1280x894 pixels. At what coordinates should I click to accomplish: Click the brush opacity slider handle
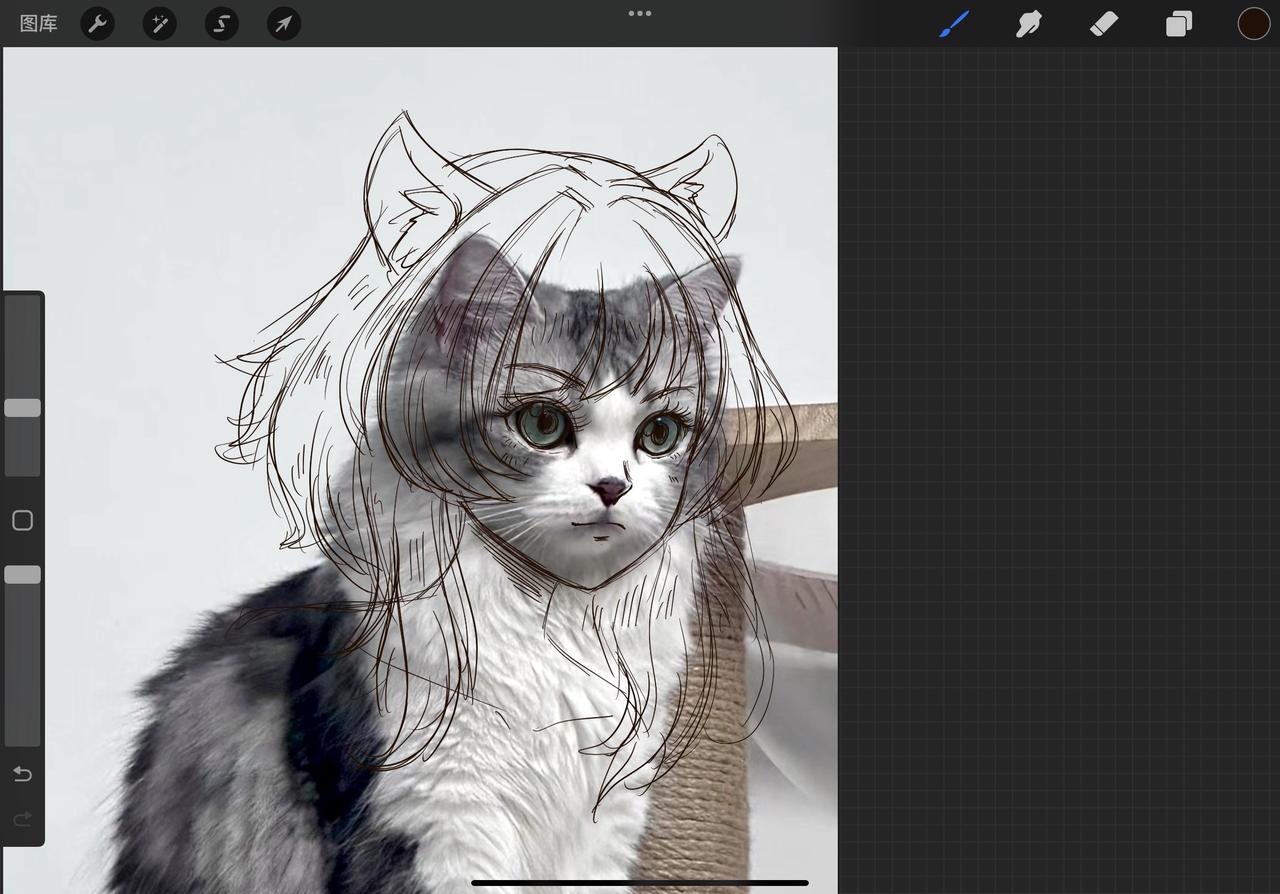22,575
